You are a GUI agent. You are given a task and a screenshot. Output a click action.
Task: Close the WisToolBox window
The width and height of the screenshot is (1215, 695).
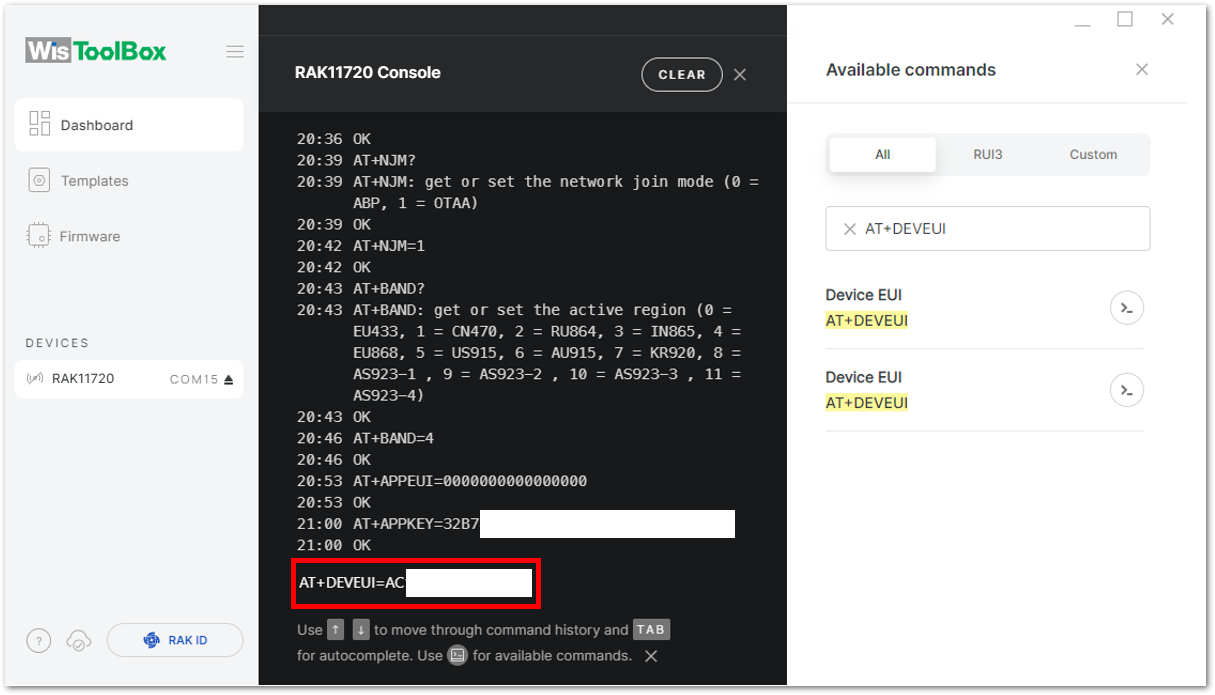[1167, 19]
